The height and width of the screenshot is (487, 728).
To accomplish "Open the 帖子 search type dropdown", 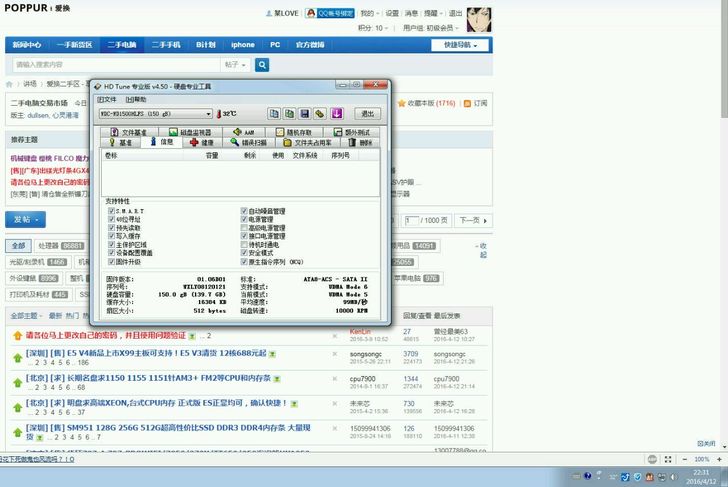I will click(x=235, y=65).
